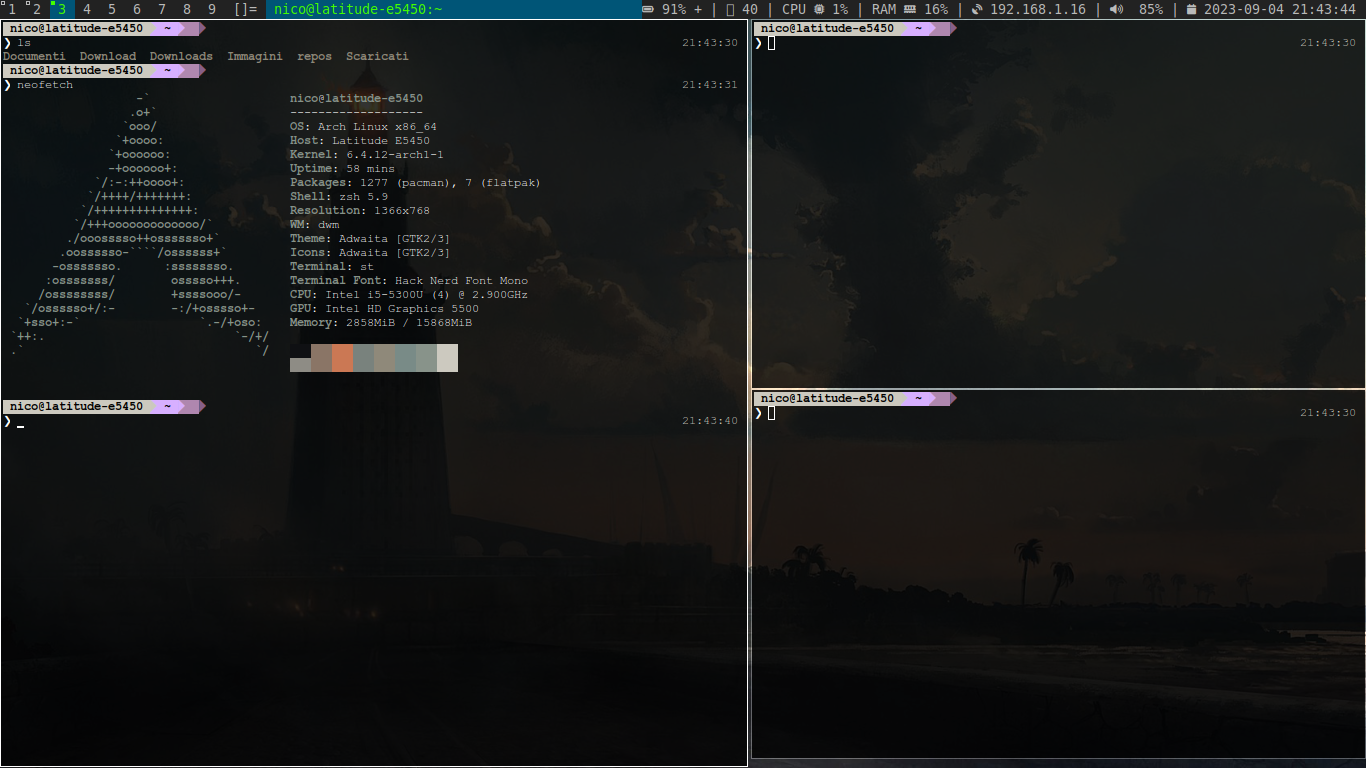Click the lightest off-white neofetch color block

click(447, 358)
